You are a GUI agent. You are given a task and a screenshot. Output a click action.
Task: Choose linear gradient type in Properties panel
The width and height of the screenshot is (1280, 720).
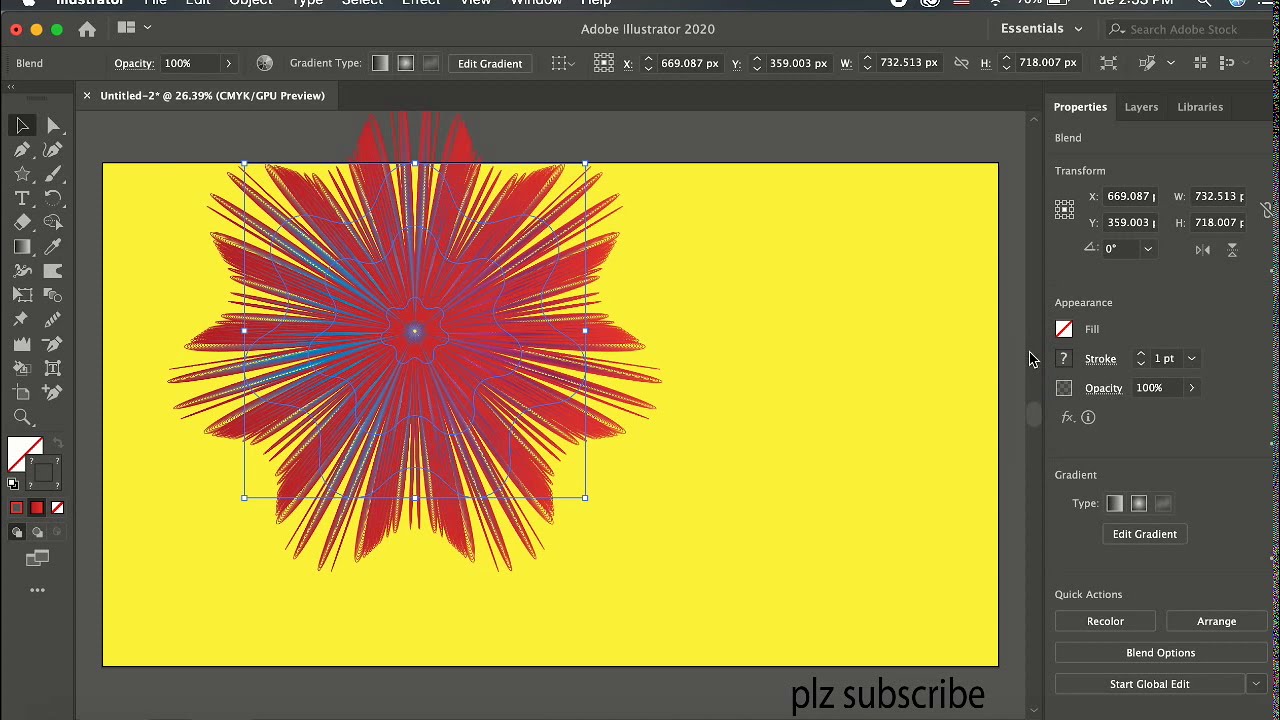coord(1114,504)
